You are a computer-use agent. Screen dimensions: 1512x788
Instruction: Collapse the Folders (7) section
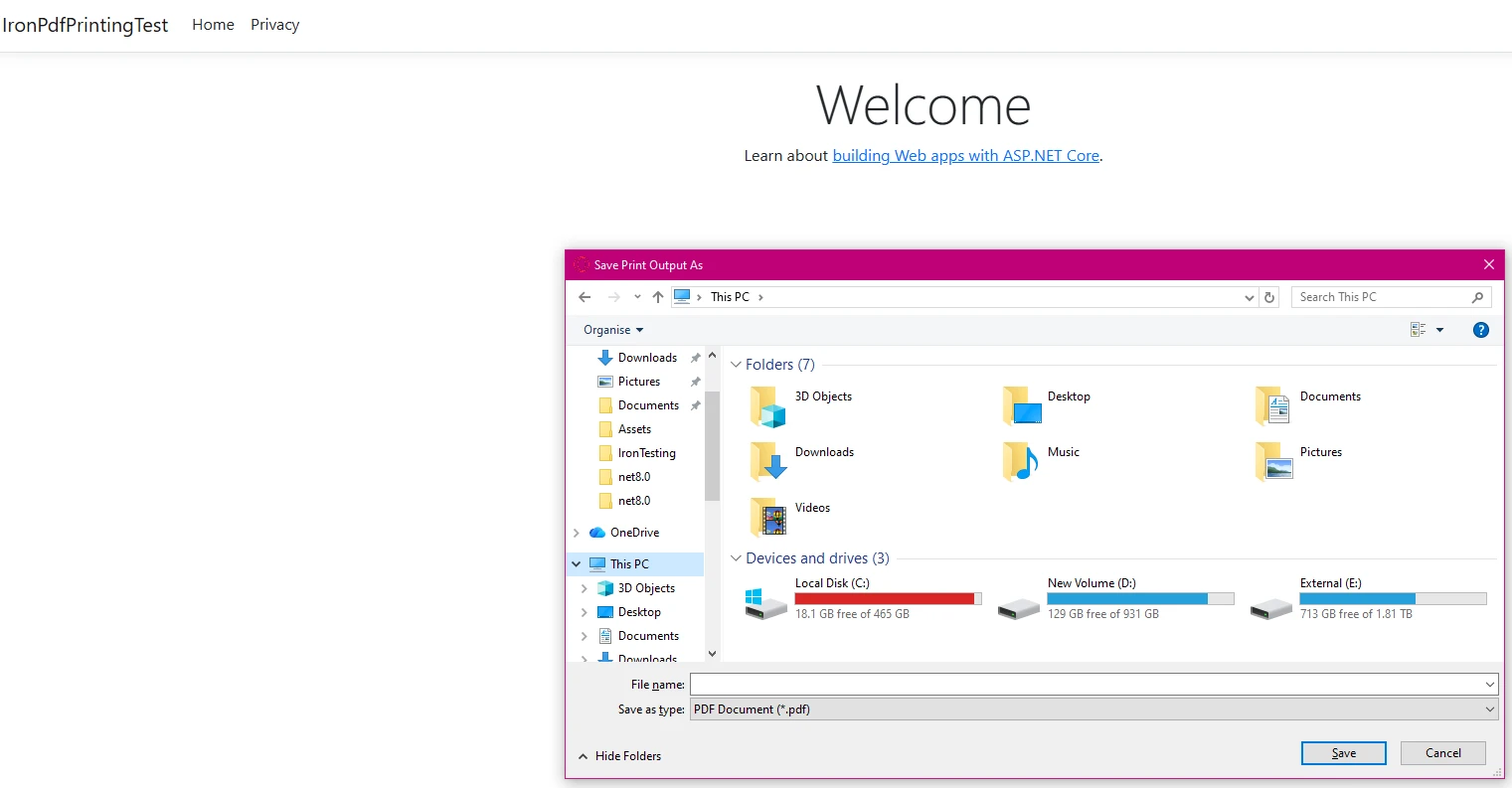point(736,364)
